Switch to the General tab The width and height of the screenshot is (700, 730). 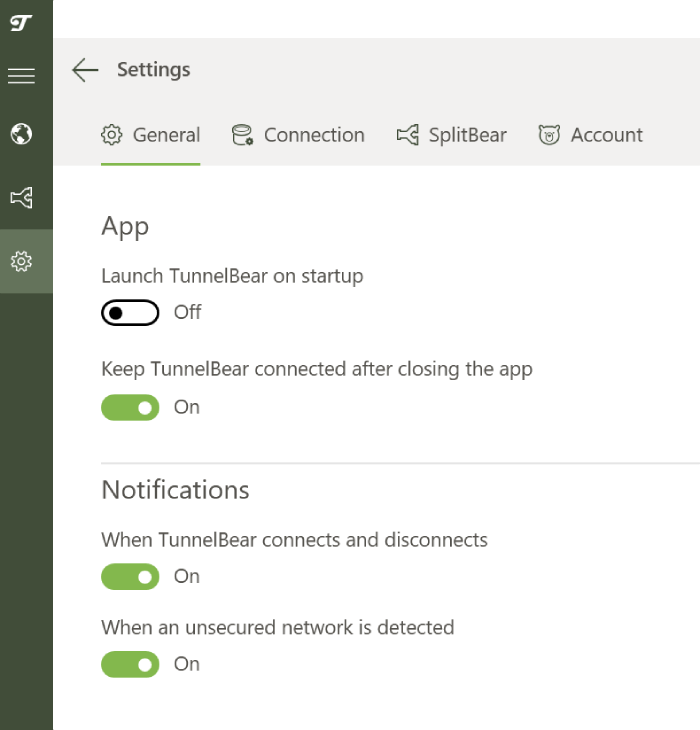click(151, 135)
